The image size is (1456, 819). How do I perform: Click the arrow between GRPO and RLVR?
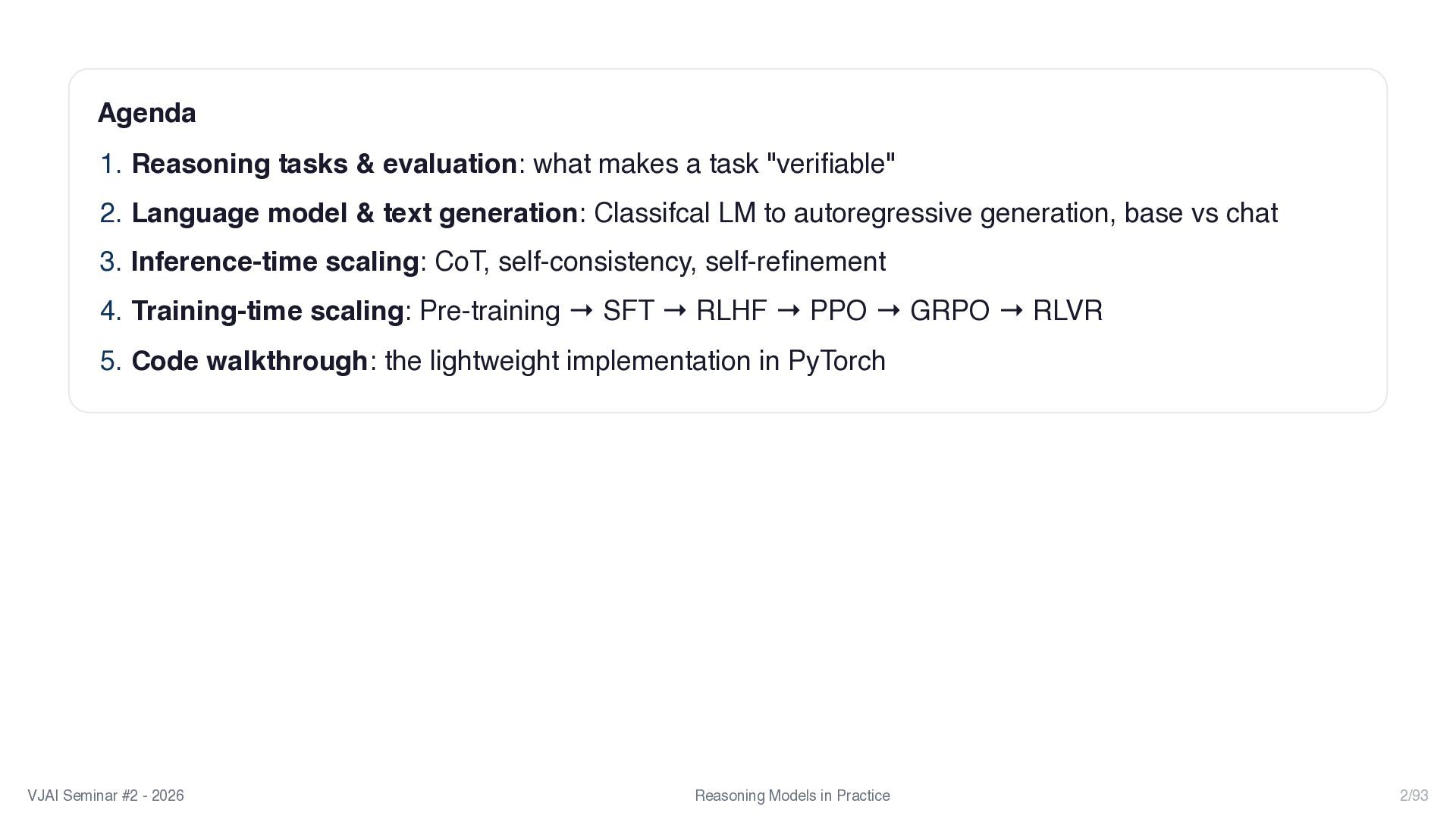pos(1011,310)
